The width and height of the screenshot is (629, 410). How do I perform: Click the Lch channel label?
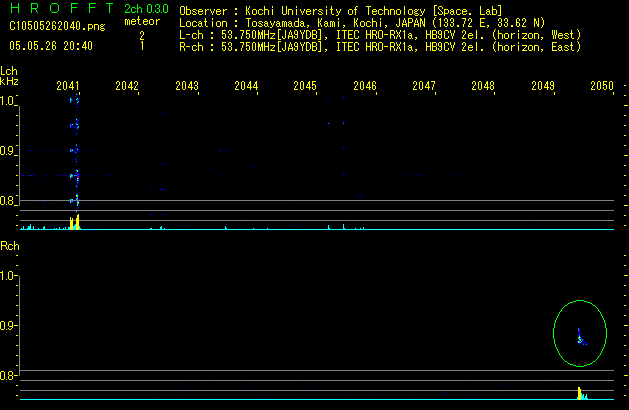[9, 71]
